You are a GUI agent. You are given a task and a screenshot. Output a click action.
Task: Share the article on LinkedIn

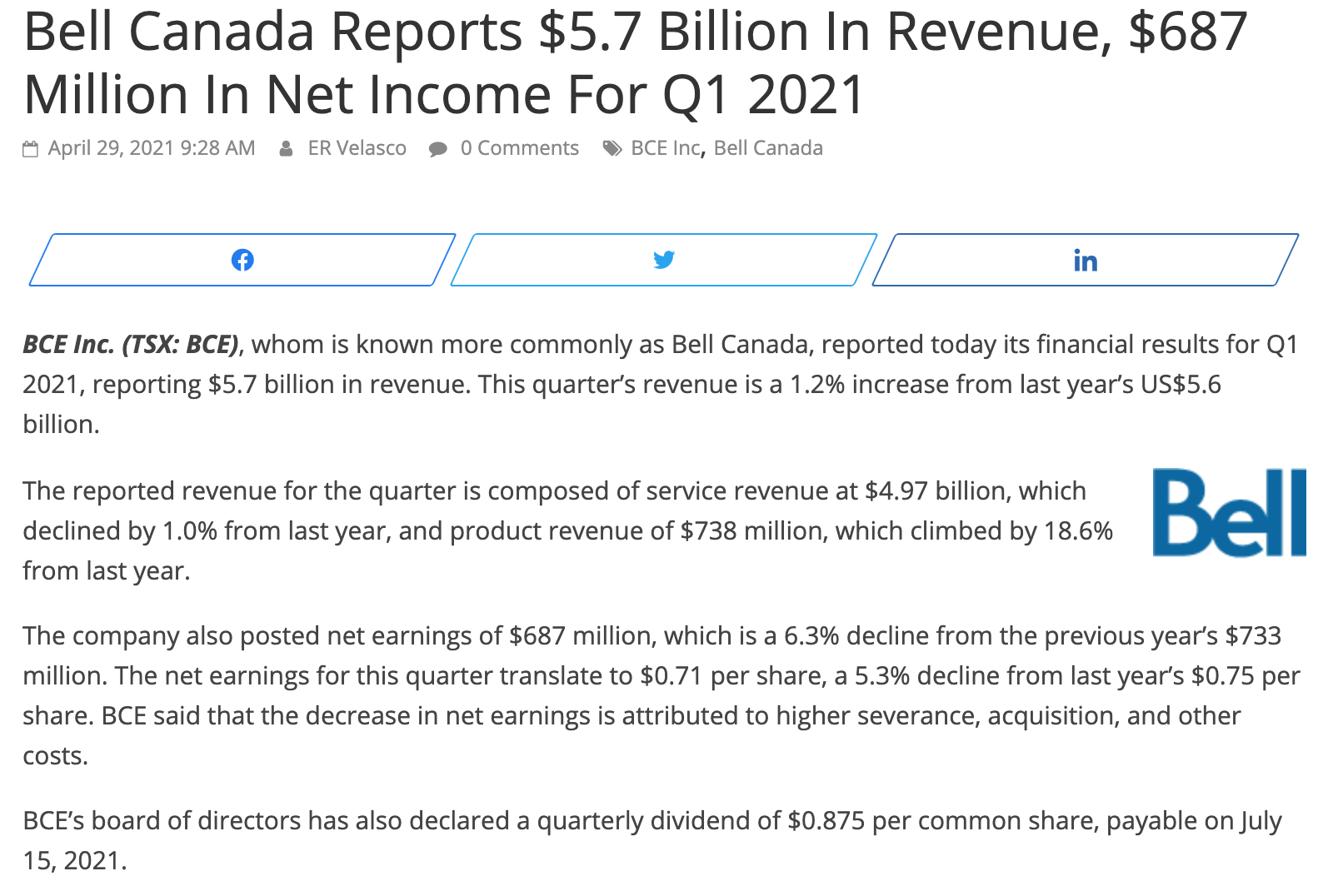point(1086,260)
